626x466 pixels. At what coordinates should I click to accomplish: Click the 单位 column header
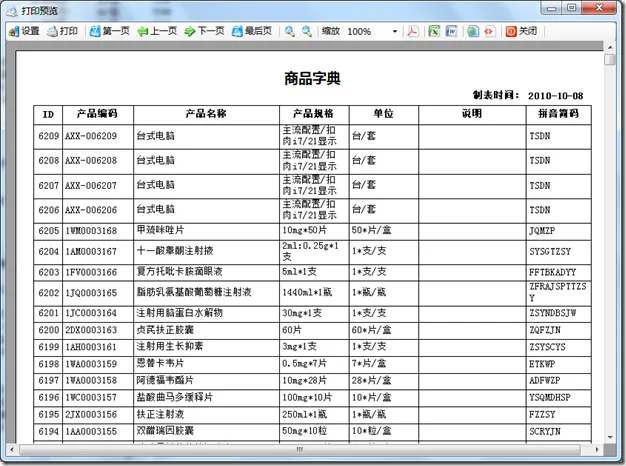click(383, 114)
